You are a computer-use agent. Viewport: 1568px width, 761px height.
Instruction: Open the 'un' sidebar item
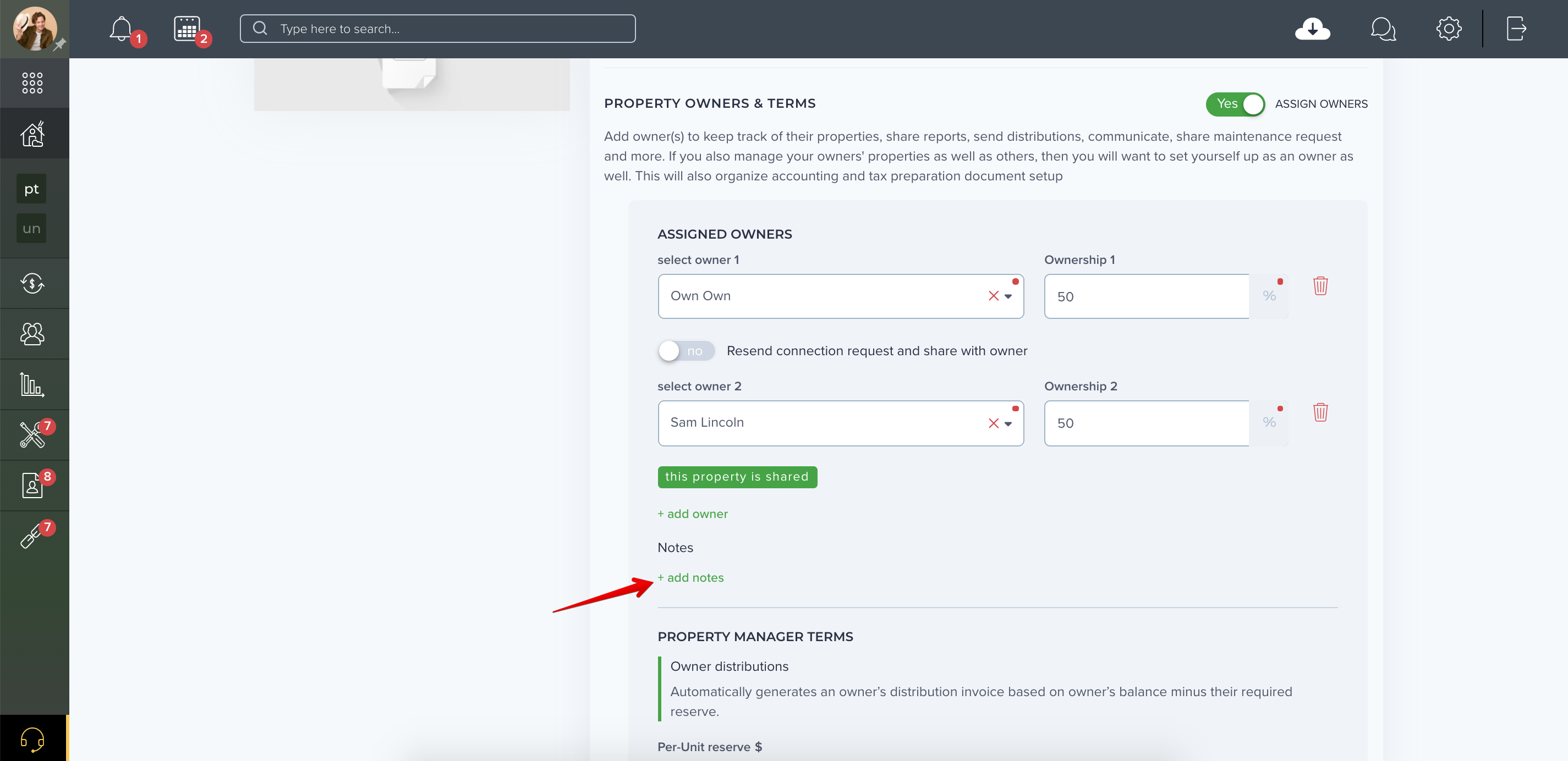(31, 229)
